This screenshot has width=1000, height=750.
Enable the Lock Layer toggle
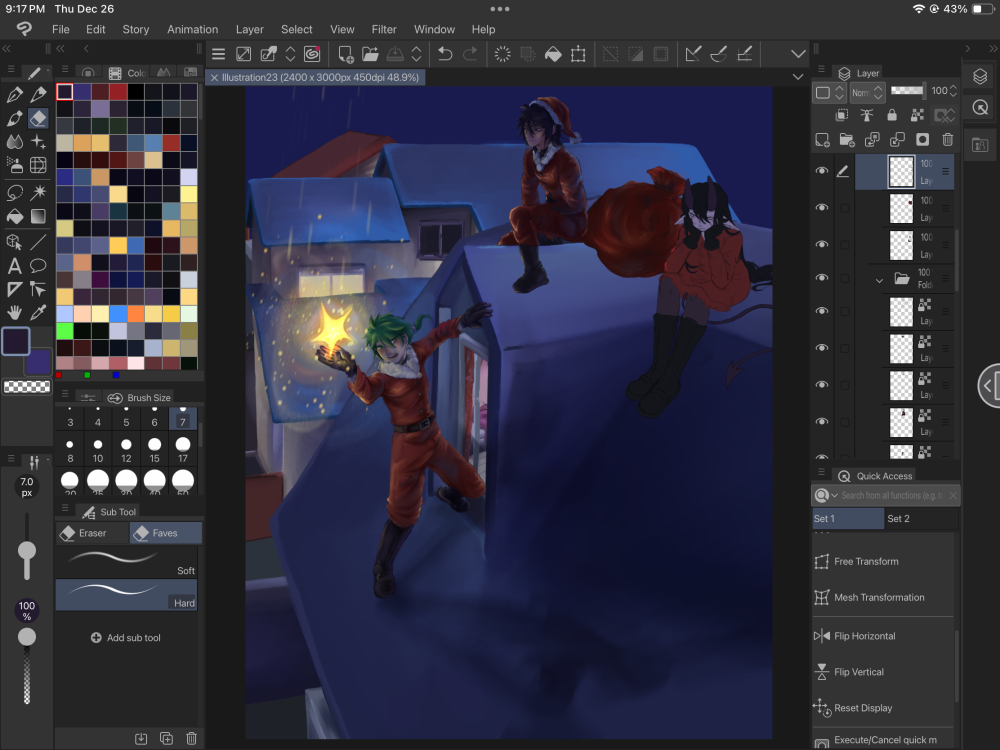pos(892,116)
